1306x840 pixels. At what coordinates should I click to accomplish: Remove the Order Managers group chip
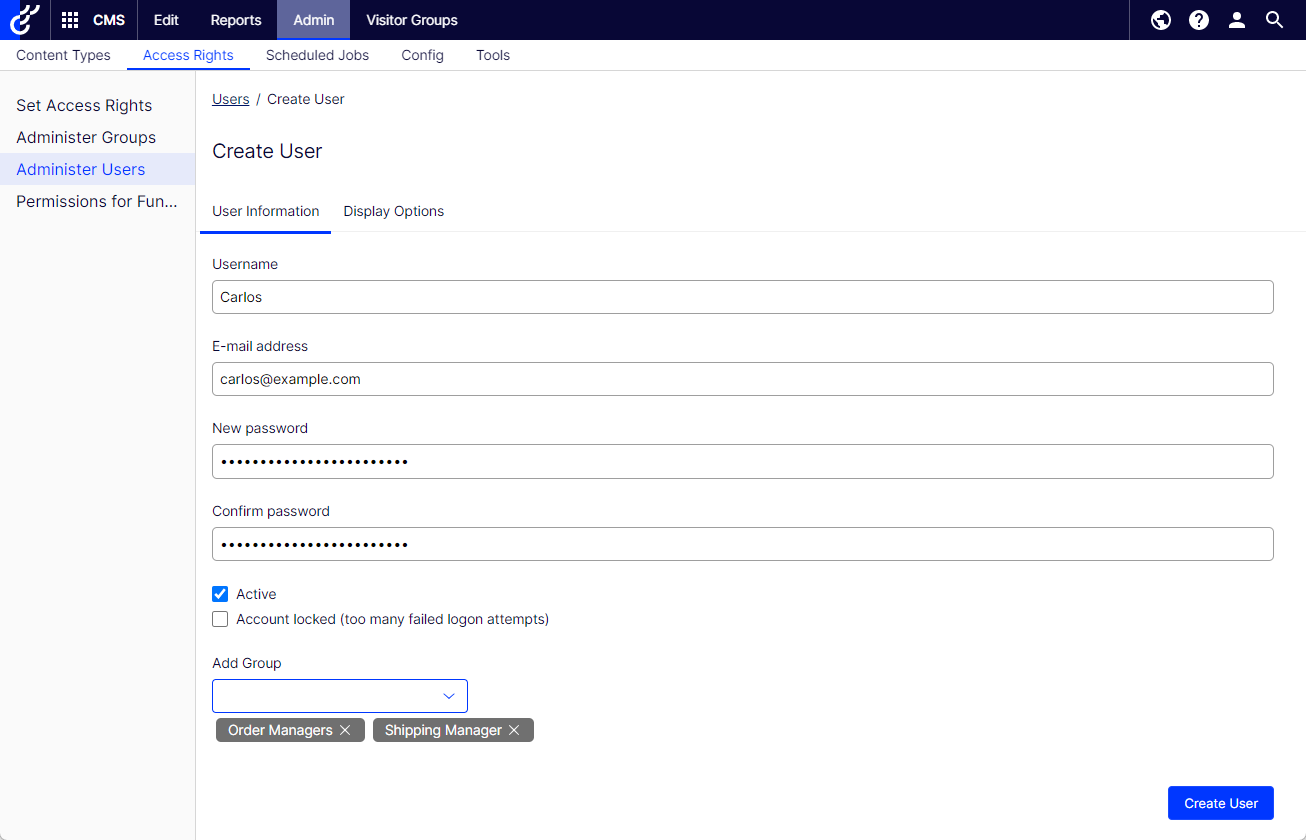345,729
